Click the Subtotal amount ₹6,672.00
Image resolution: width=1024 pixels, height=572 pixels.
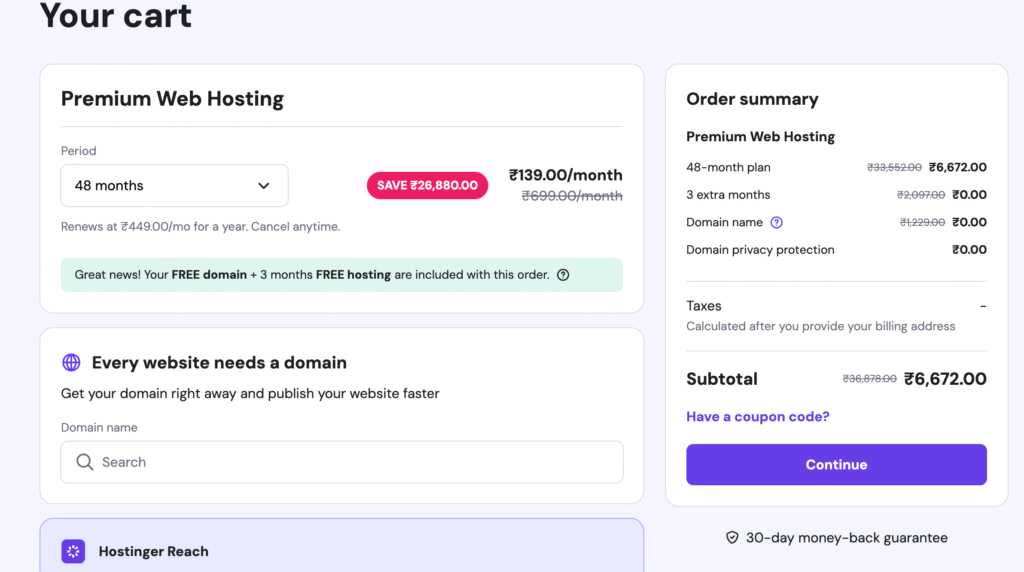(x=945, y=379)
